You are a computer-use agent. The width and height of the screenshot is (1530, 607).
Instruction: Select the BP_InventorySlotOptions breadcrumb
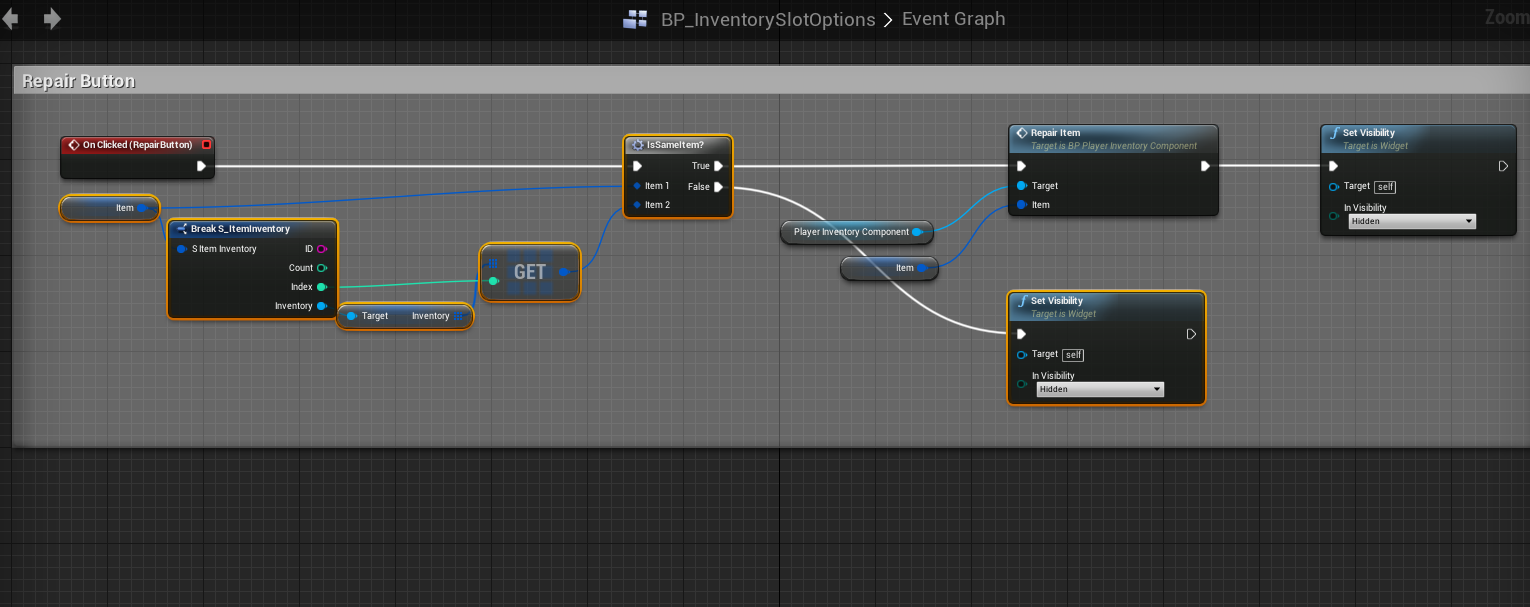[x=768, y=20]
